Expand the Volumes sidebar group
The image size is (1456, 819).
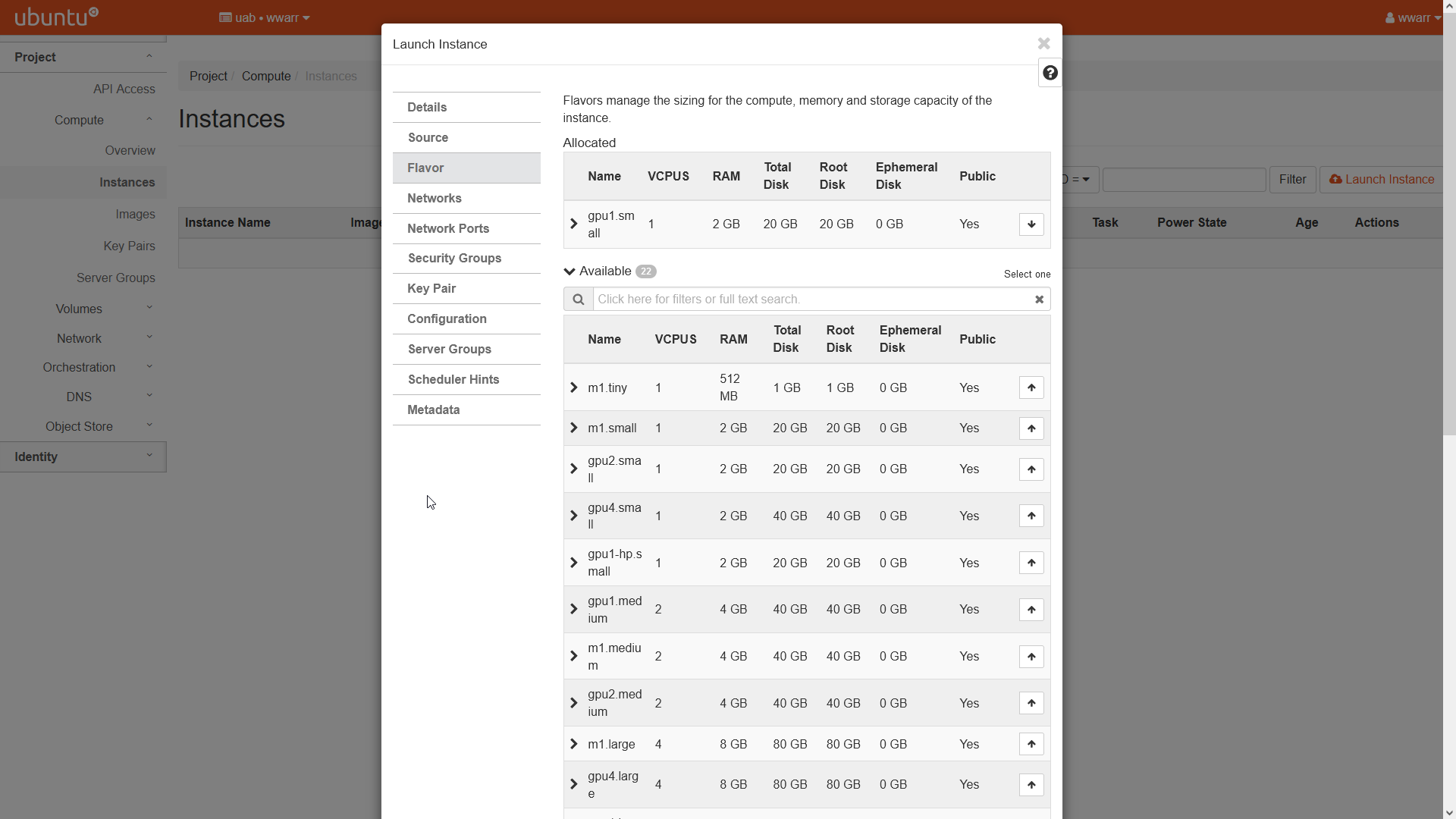83,309
